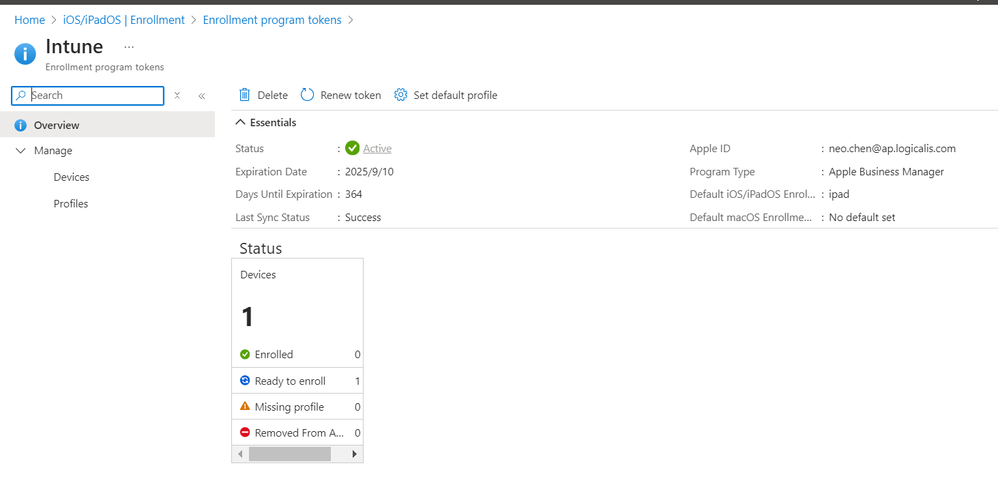Click the green Enrolled check icon

[245, 354]
